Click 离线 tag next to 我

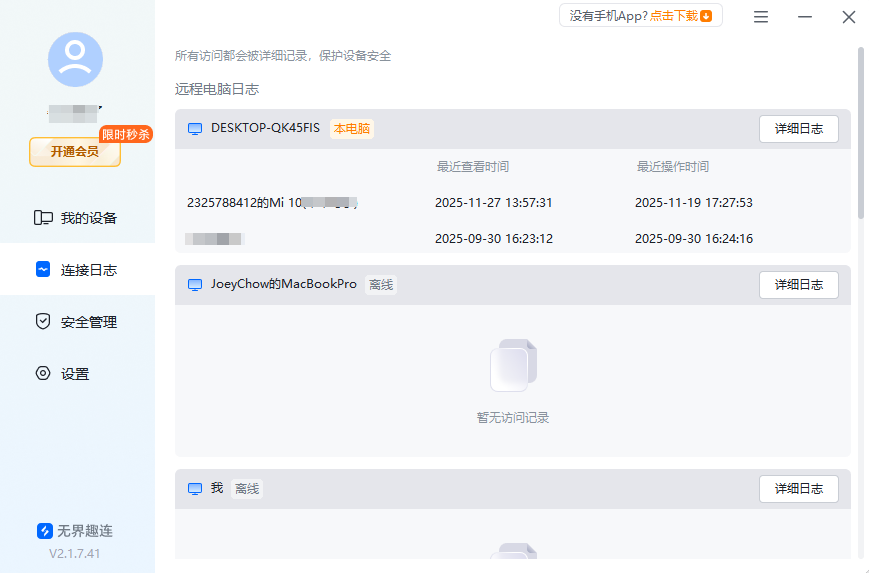(247, 489)
